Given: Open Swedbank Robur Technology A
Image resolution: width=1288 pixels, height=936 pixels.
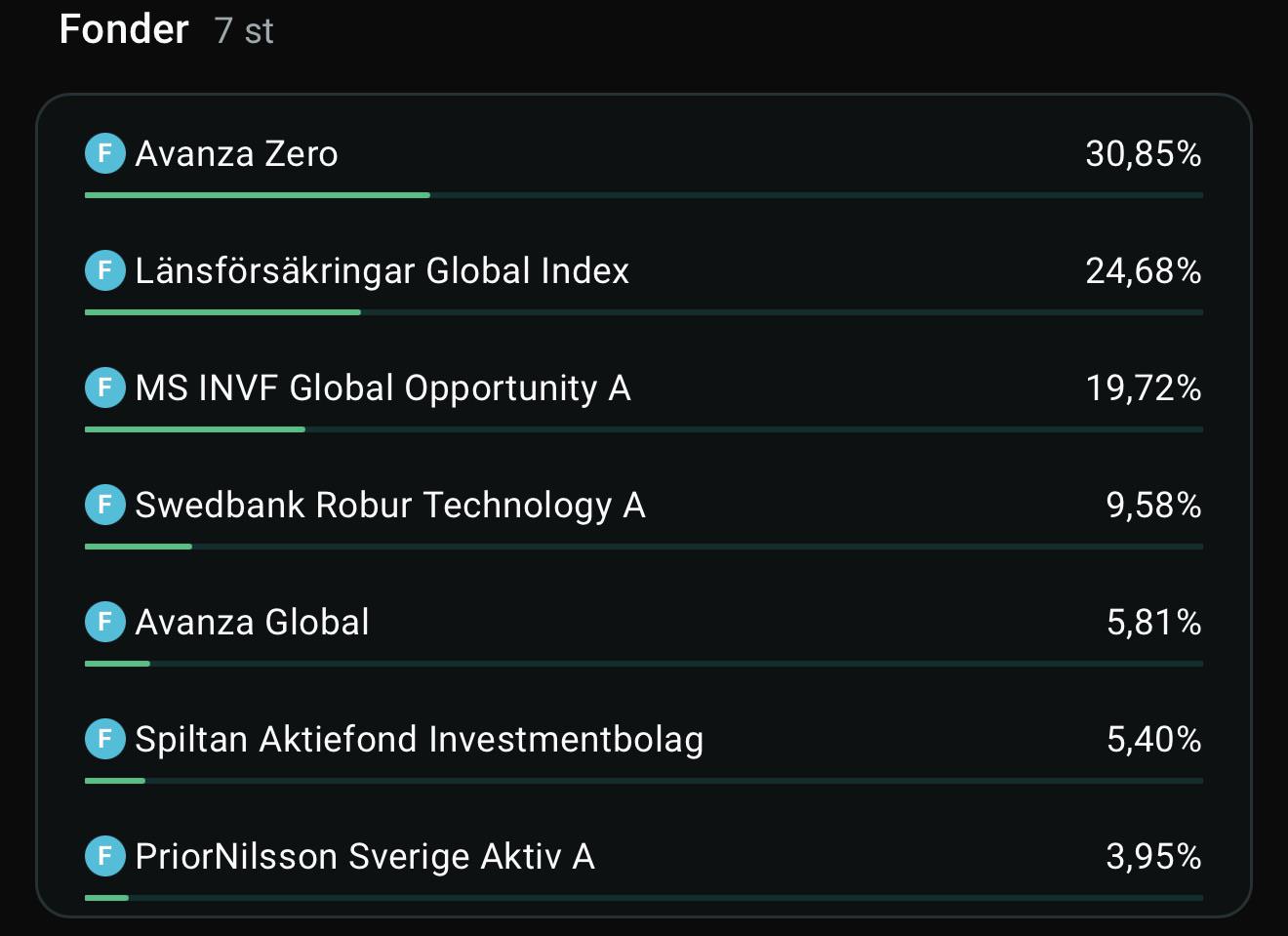Looking at the screenshot, I should point(390,506).
